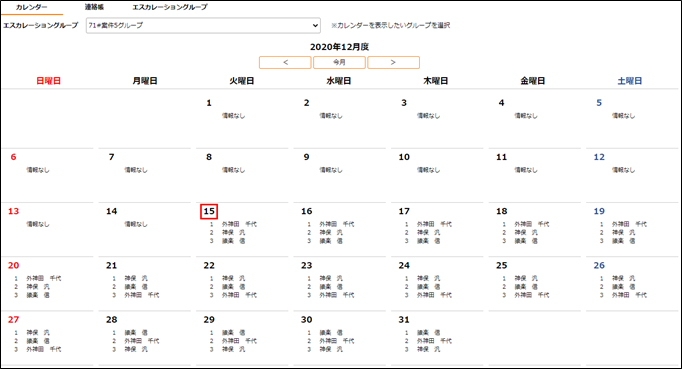Select day 21 in the calendar
The image size is (682, 369).
click(x=111, y=265)
